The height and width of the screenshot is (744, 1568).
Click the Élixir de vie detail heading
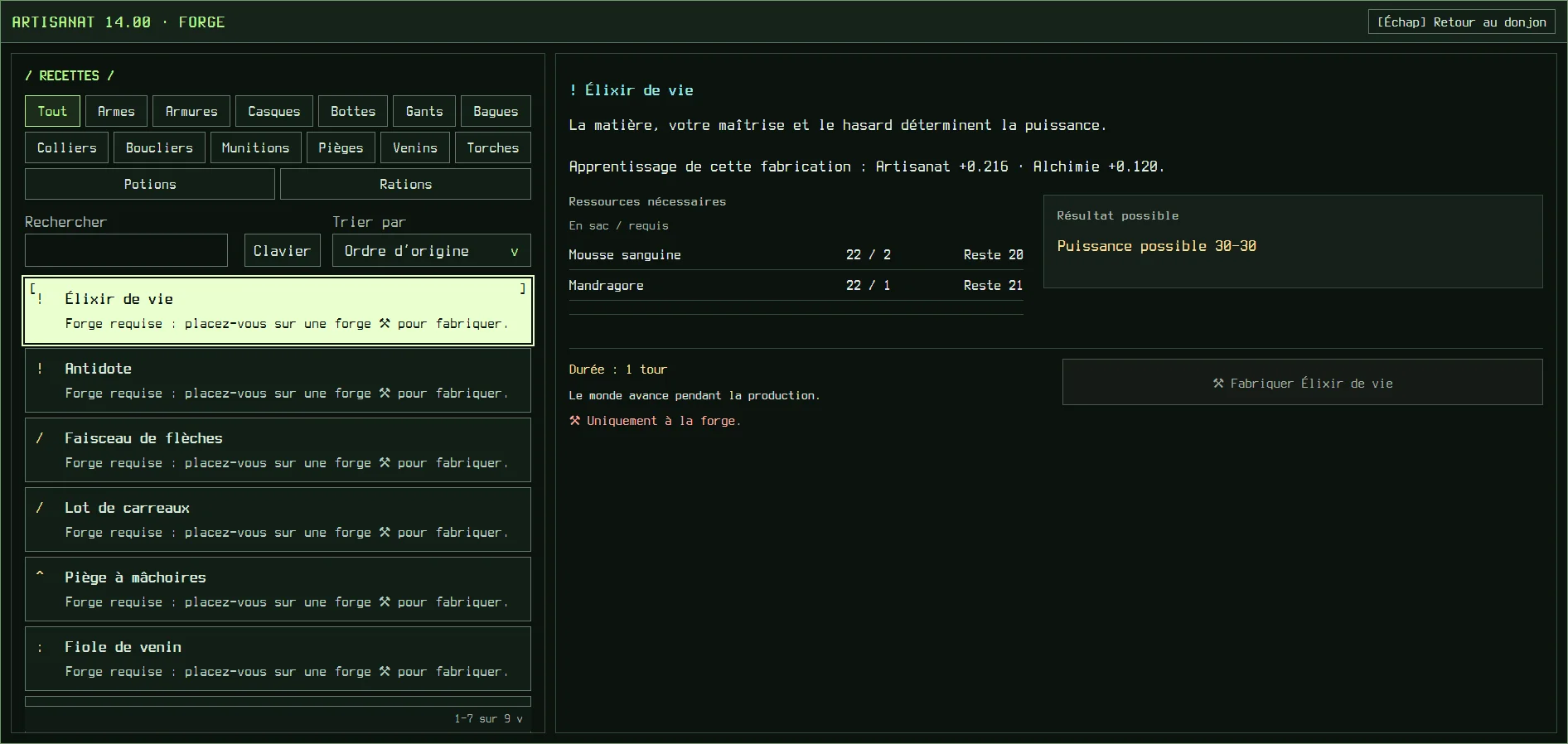pyautogui.click(x=632, y=90)
